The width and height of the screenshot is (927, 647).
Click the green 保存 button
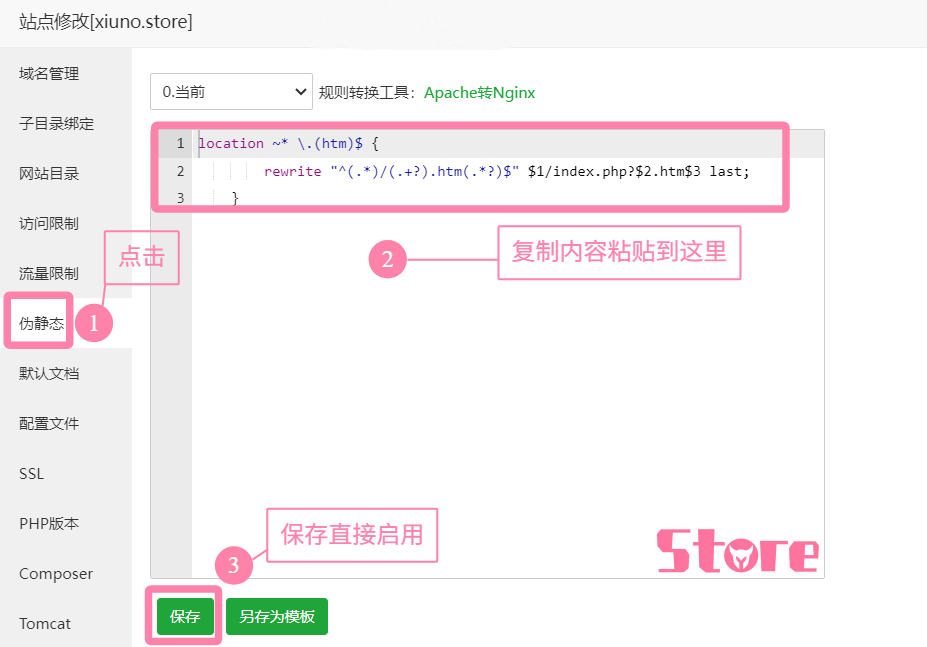pos(185,617)
